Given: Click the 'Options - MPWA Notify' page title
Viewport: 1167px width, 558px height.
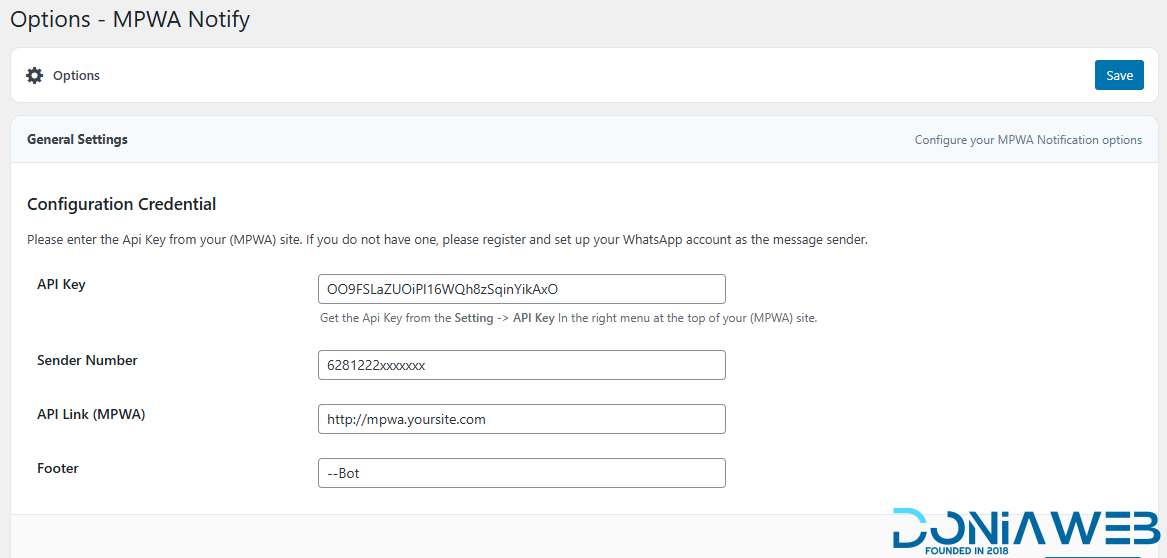Looking at the screenshot, I should point(130,19).
